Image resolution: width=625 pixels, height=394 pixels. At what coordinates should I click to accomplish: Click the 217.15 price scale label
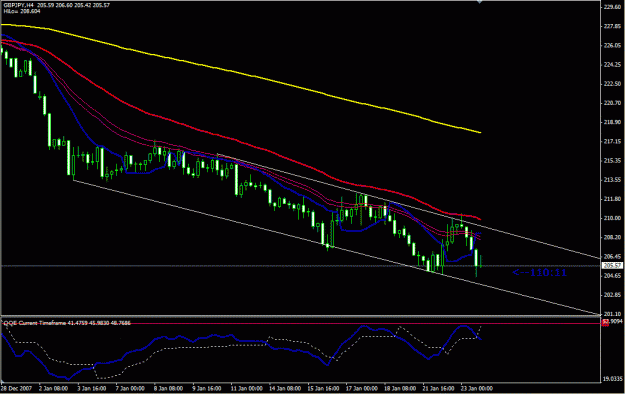click(x=612, y=141)
